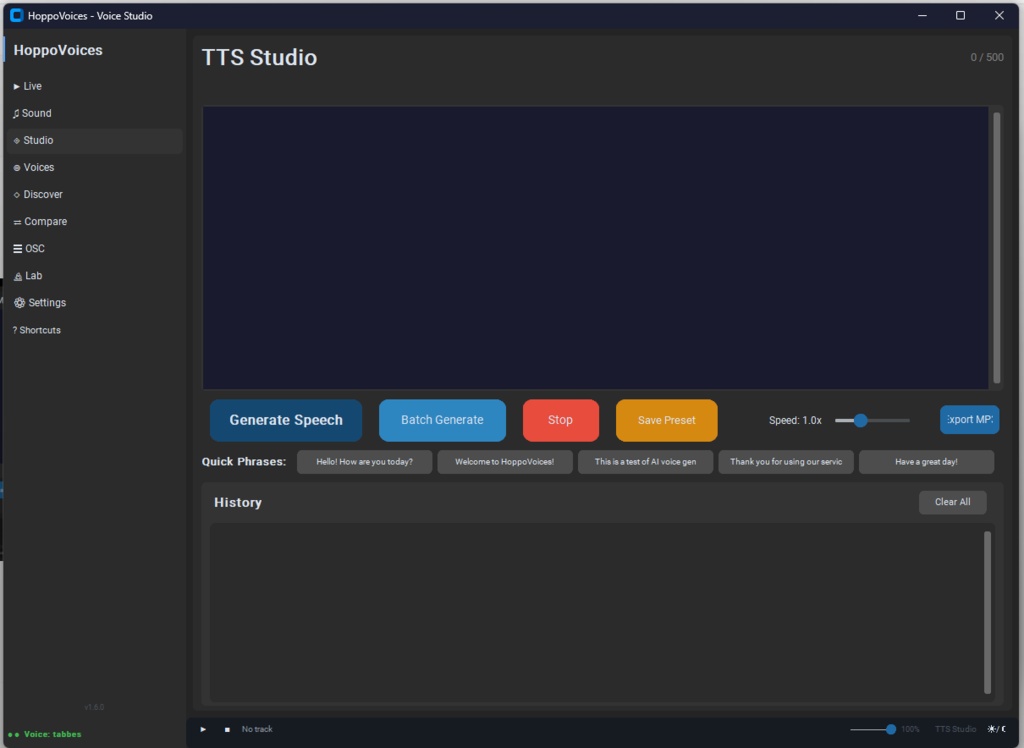Click the bottom bar volume slider
Viewport: 1024px width, 748px height.
point(873,729)
